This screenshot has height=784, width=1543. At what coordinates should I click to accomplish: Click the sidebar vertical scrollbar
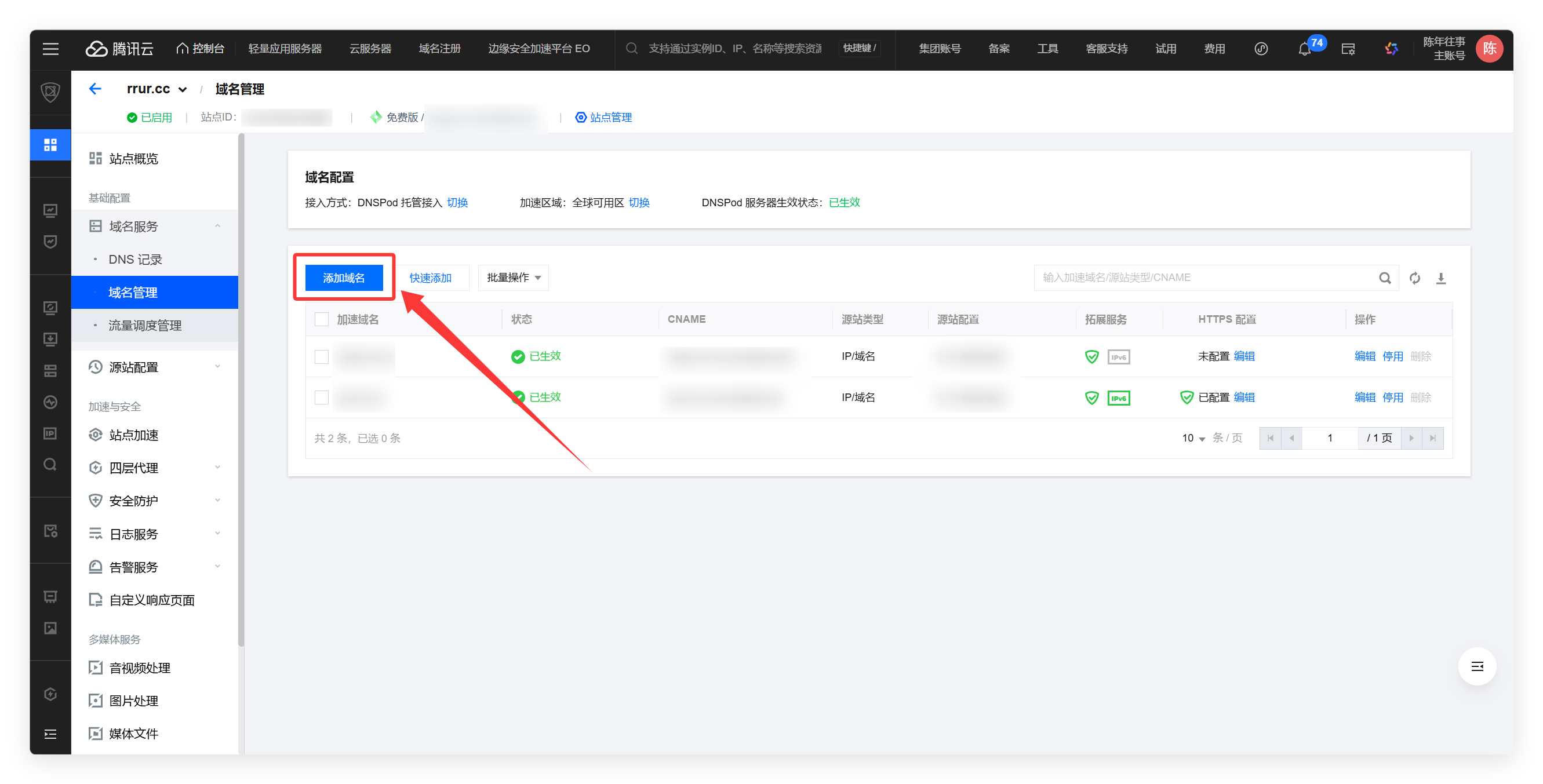[241, 389]
